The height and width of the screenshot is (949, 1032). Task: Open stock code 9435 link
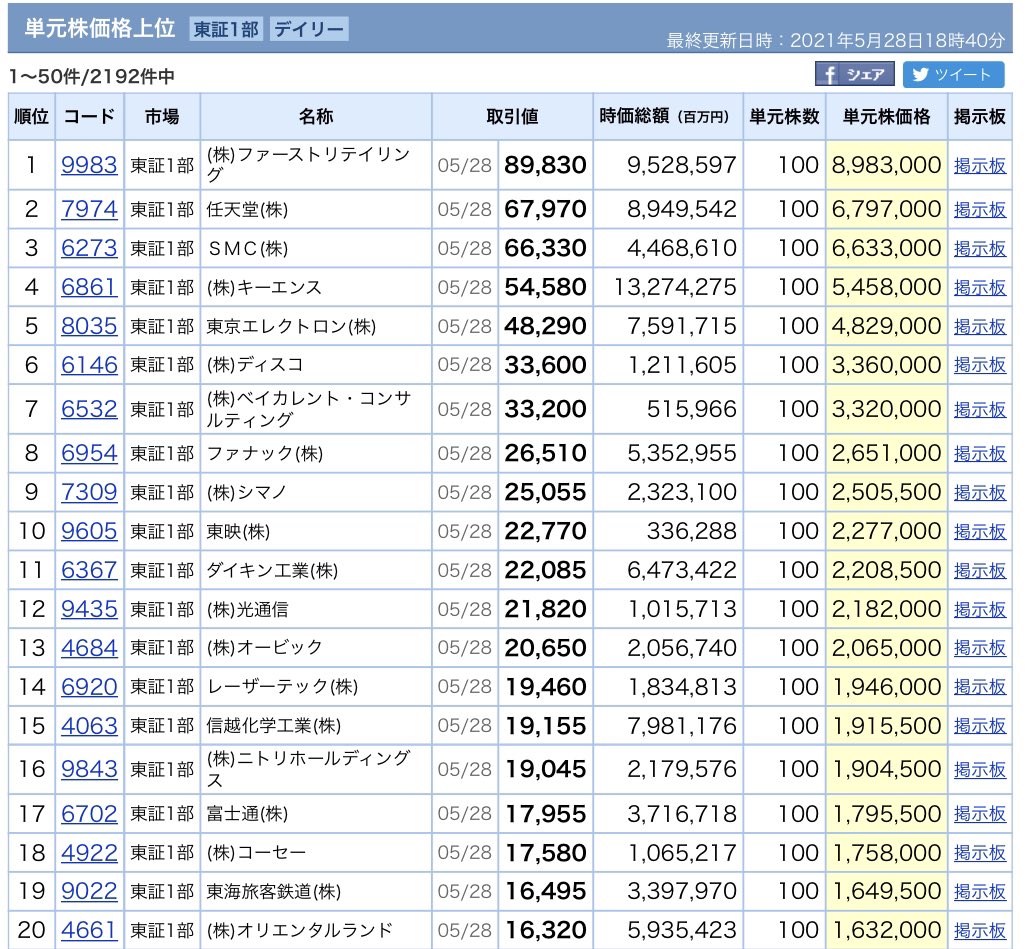click(89, 609)
